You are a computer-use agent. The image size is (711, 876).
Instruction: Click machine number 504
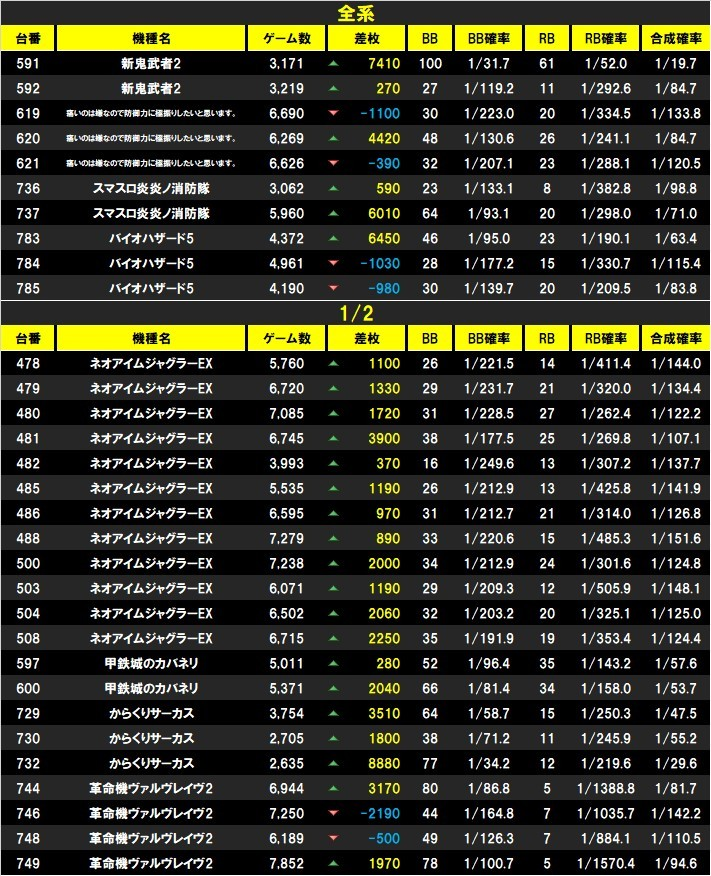click(28, 613)
